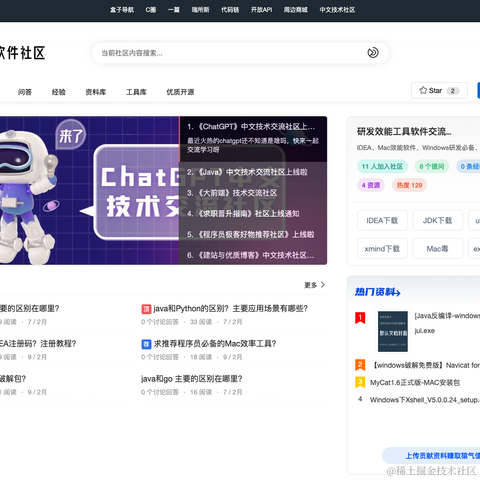Click the xmind下载 button

click(x=382, y=248)
